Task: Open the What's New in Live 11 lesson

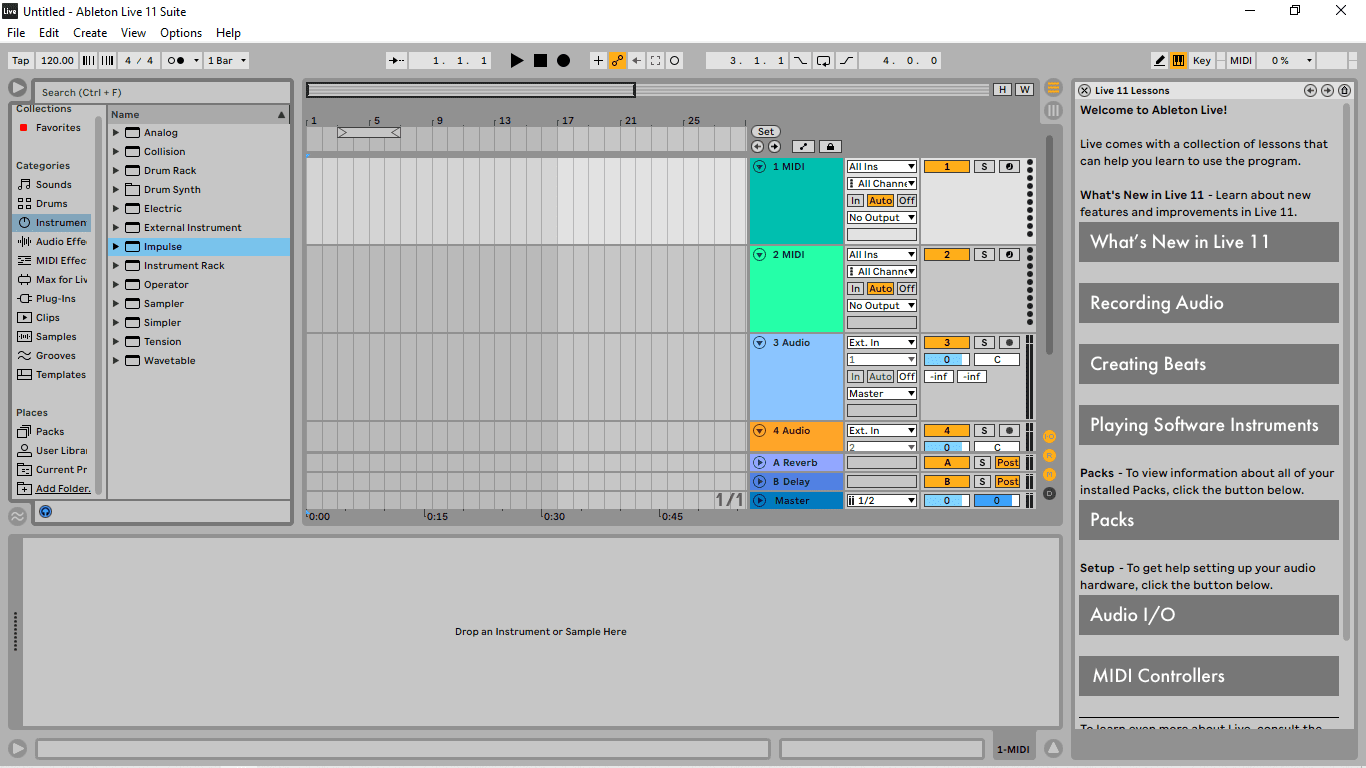Action: tap(1209, 242)
